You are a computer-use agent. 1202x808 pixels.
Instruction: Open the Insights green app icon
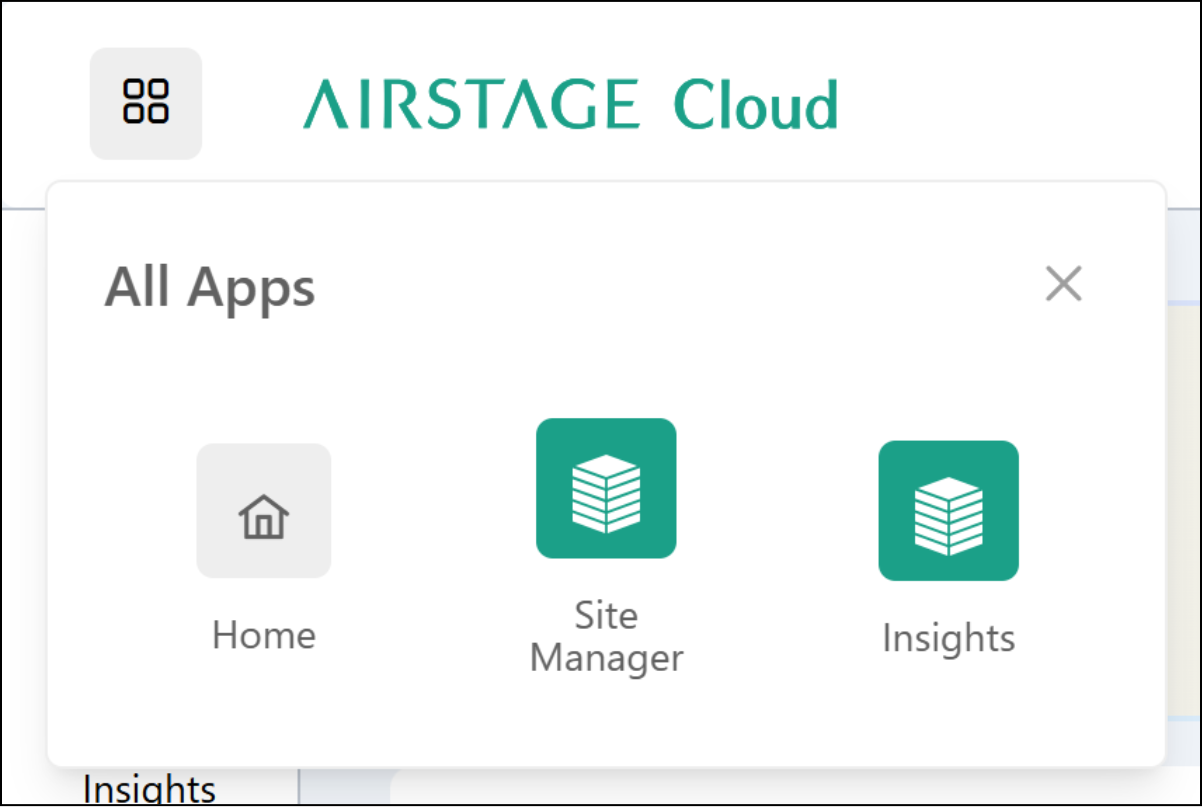[x=948, y=511]
